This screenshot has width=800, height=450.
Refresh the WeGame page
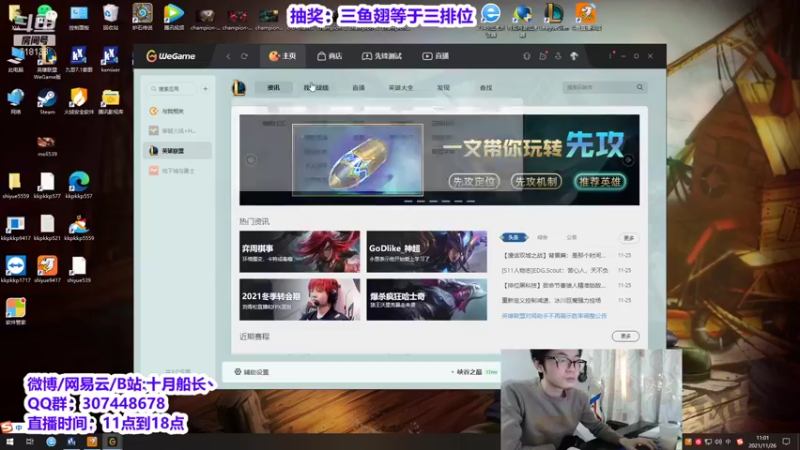tap(244, 56)
